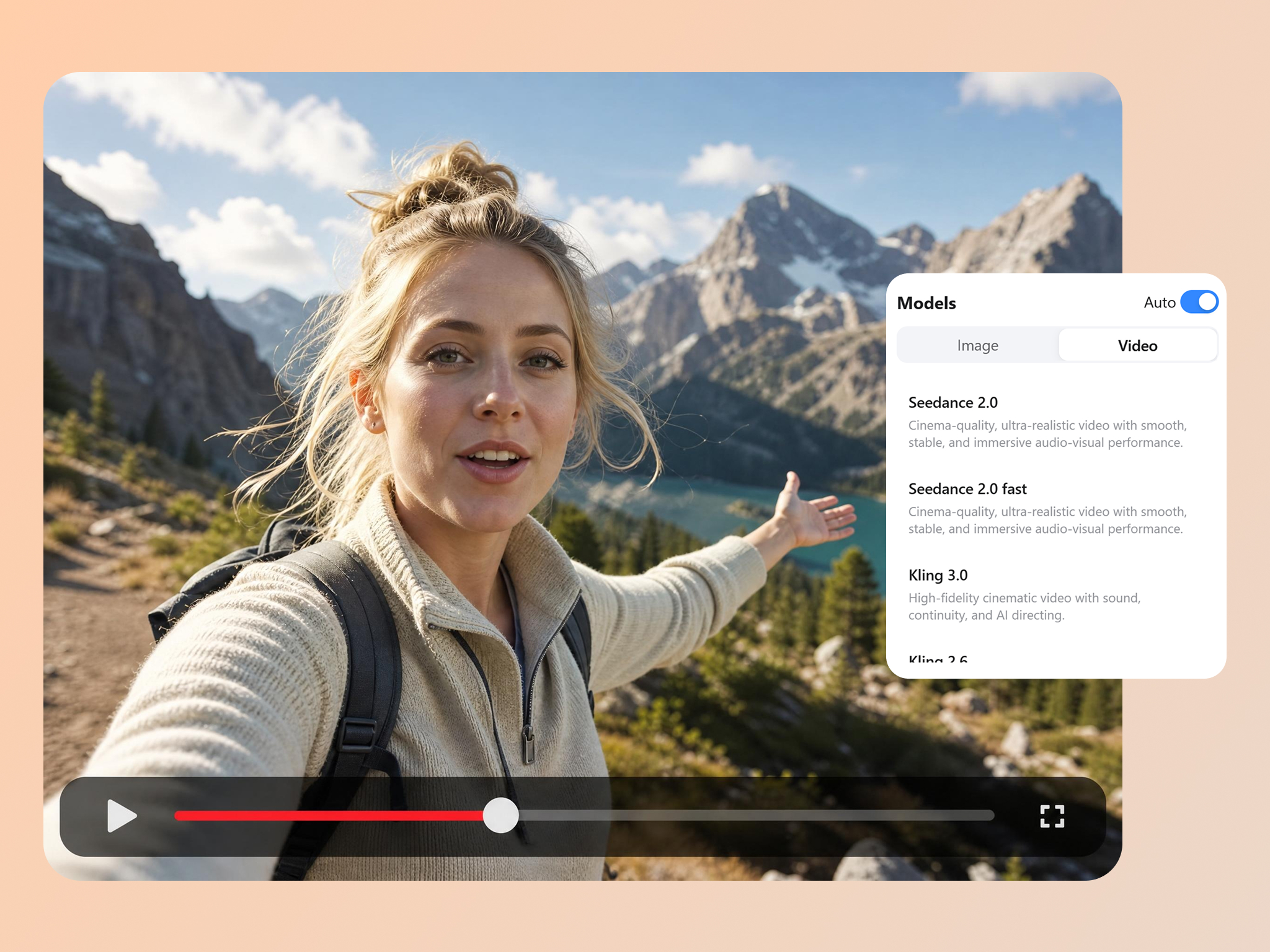Click the Models panel heading

click(926, 302)
